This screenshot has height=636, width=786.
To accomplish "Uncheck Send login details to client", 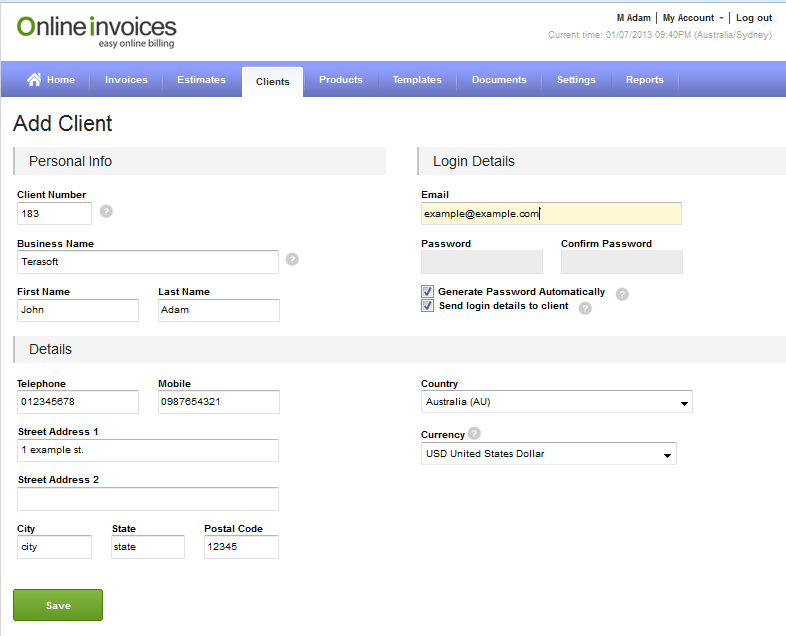I will click(x=428, y=306).
